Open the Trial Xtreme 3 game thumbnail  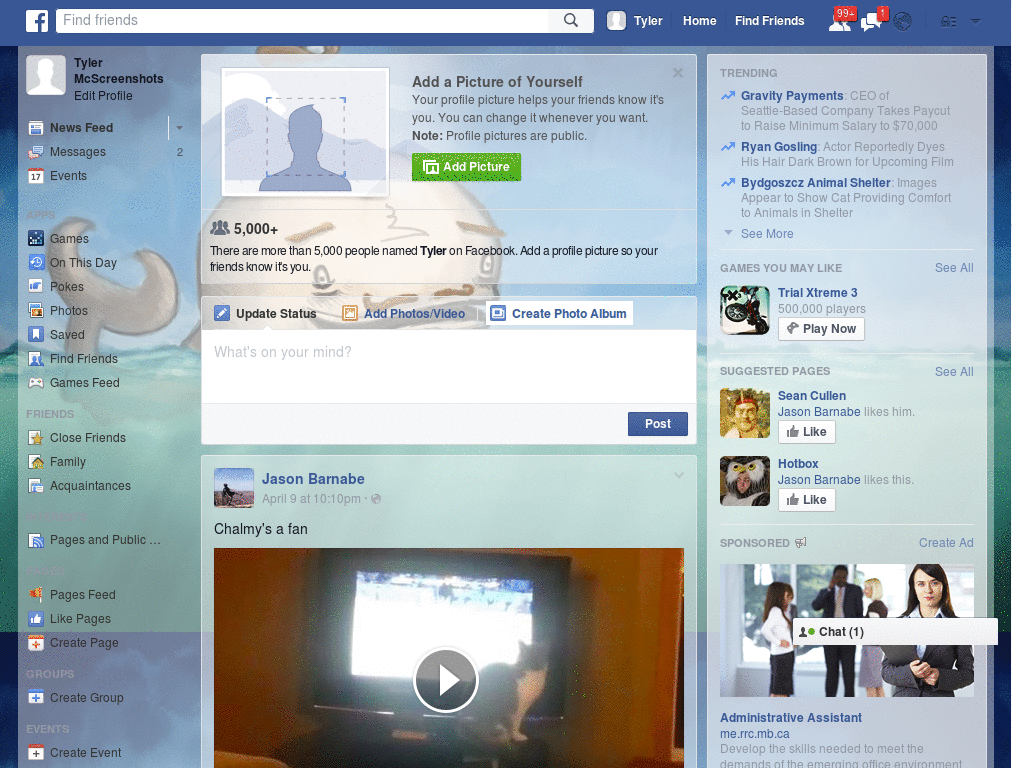click(x=744, y=310)
